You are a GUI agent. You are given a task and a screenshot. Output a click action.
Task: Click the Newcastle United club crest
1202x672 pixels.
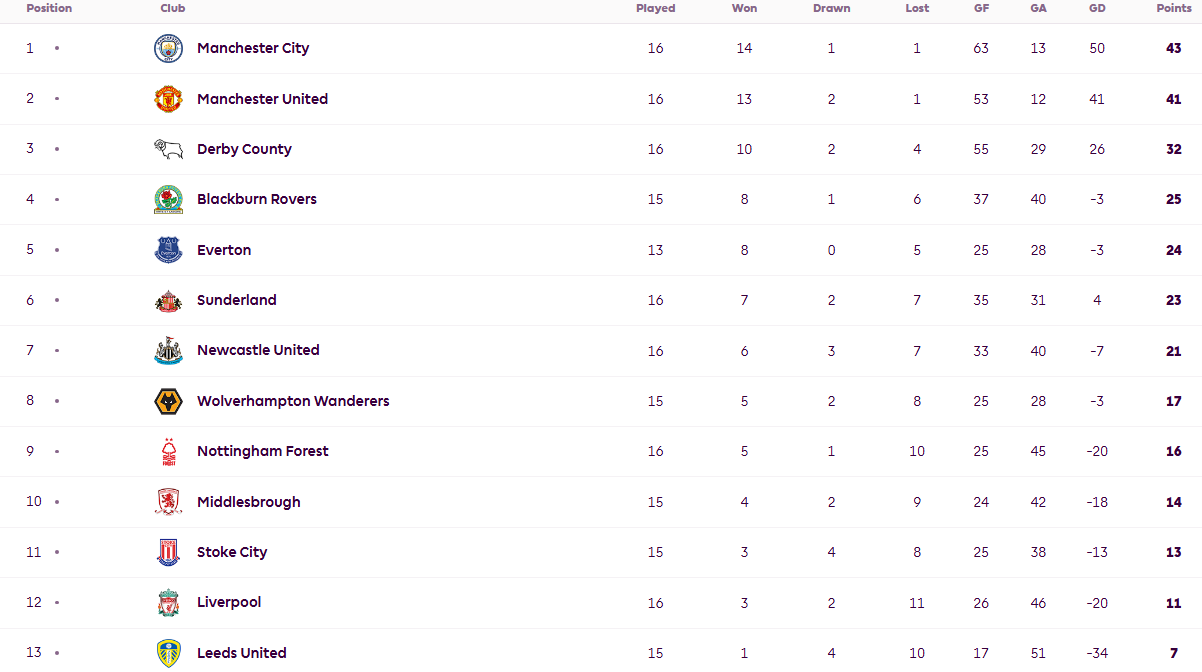168,351
